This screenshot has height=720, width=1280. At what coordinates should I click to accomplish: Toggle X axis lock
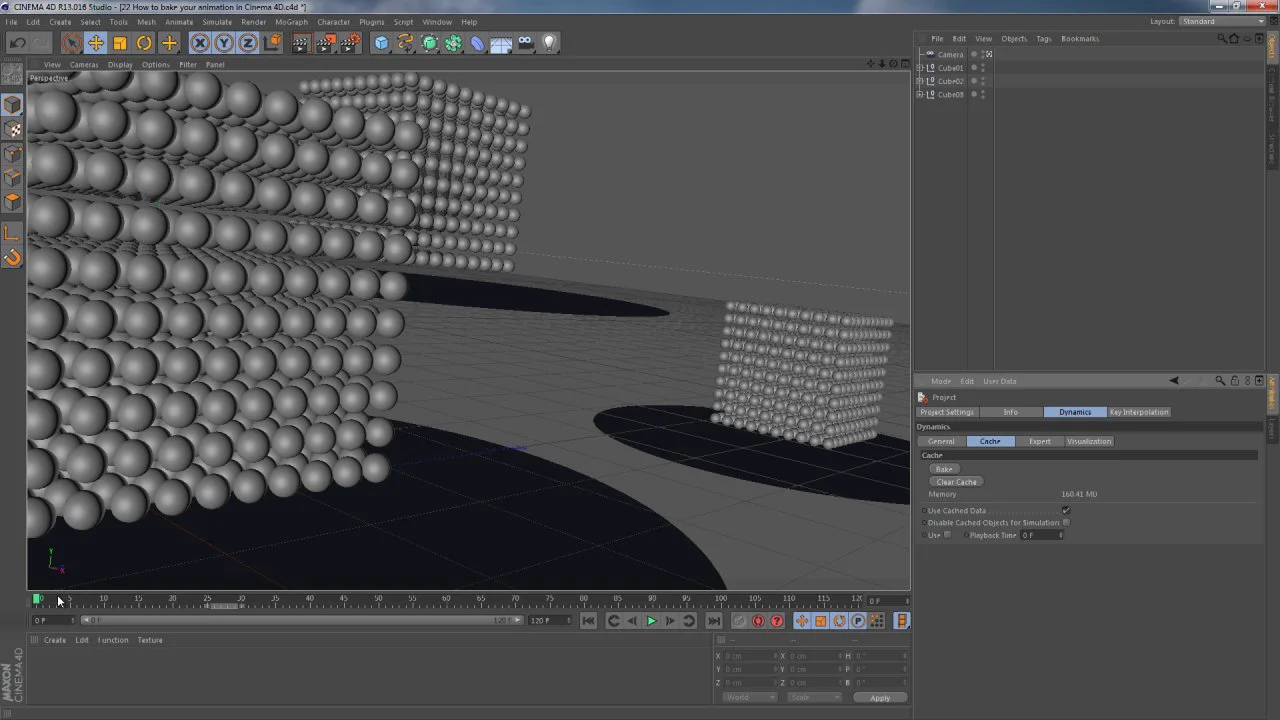[200, 42]
